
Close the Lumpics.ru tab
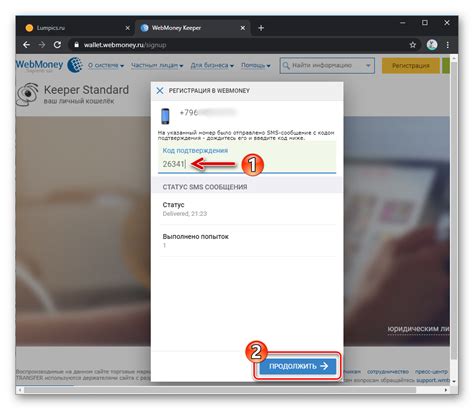click(127, 28)
